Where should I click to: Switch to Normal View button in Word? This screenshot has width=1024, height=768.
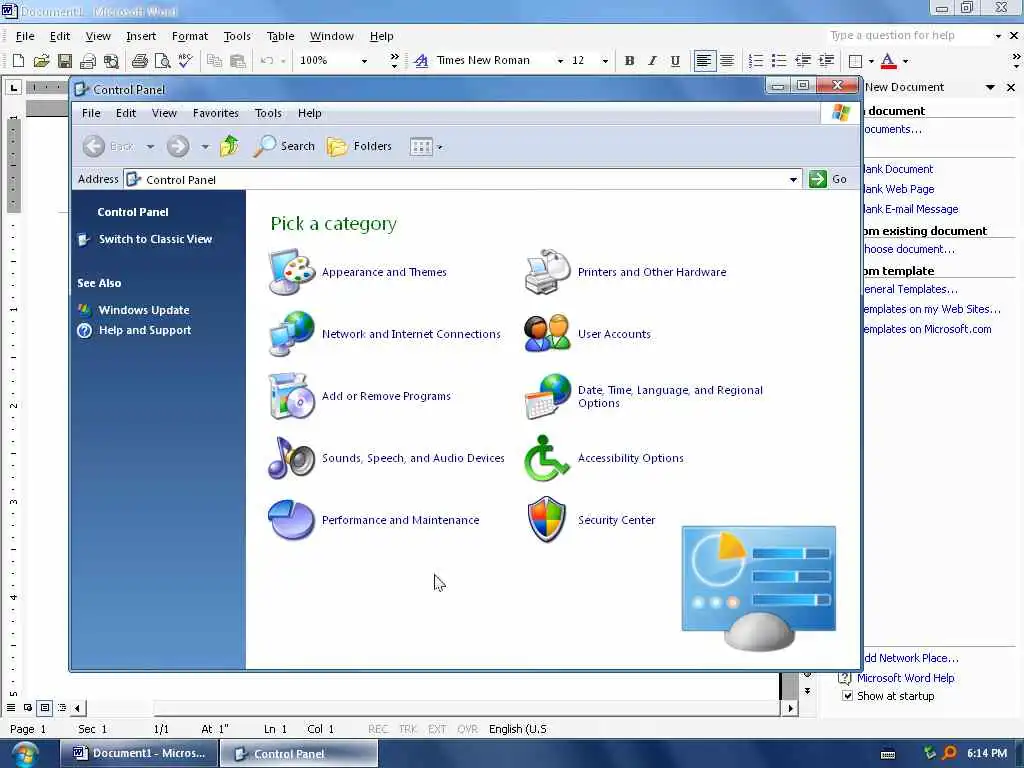click(10, 707)
